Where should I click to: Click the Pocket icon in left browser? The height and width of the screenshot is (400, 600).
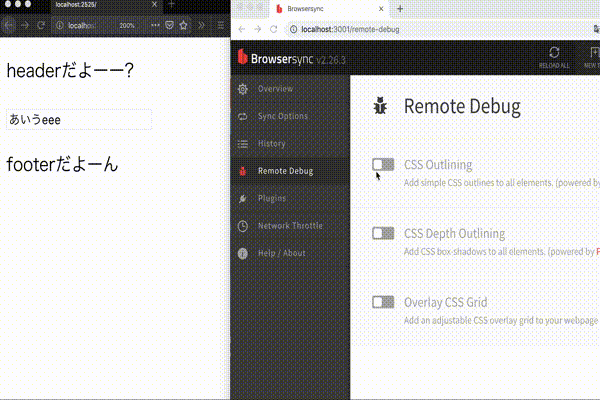170,25
